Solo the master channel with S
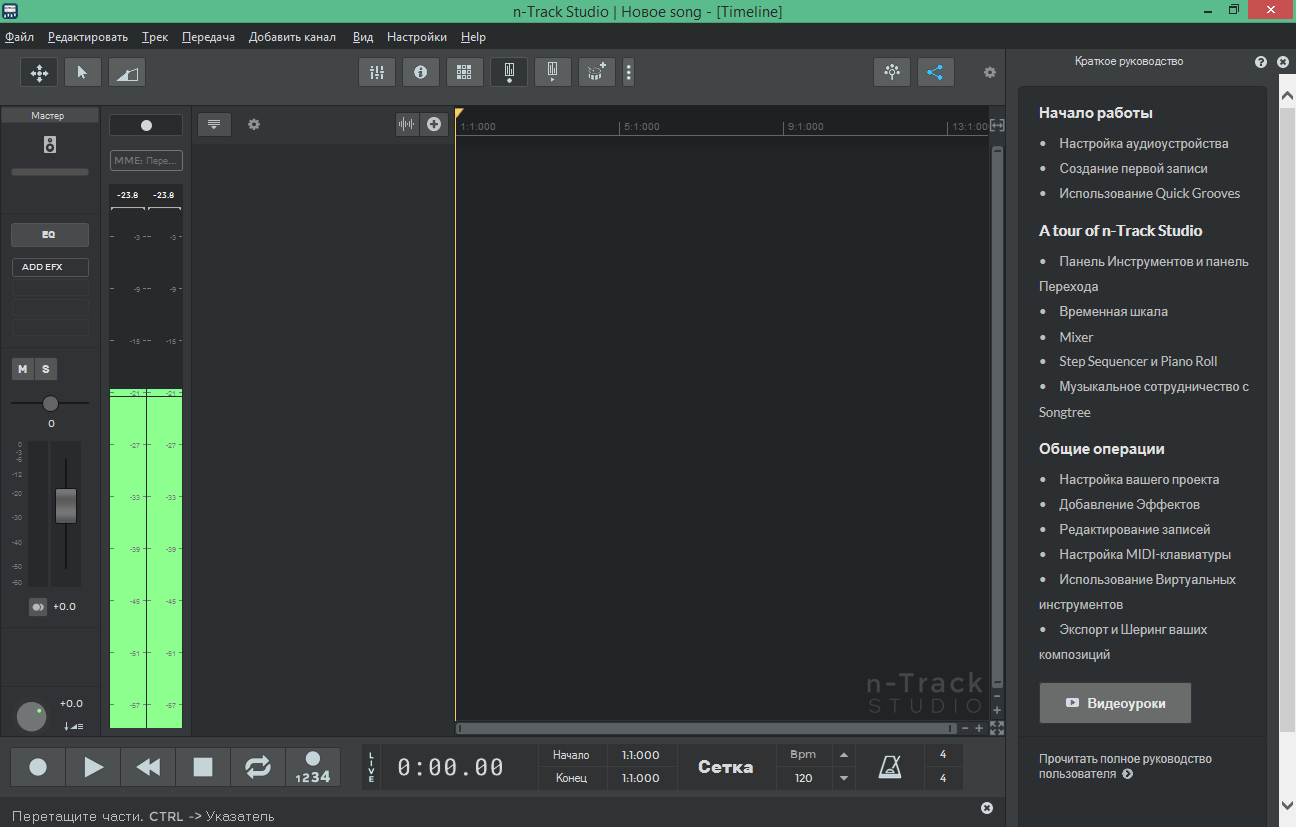 46,370
